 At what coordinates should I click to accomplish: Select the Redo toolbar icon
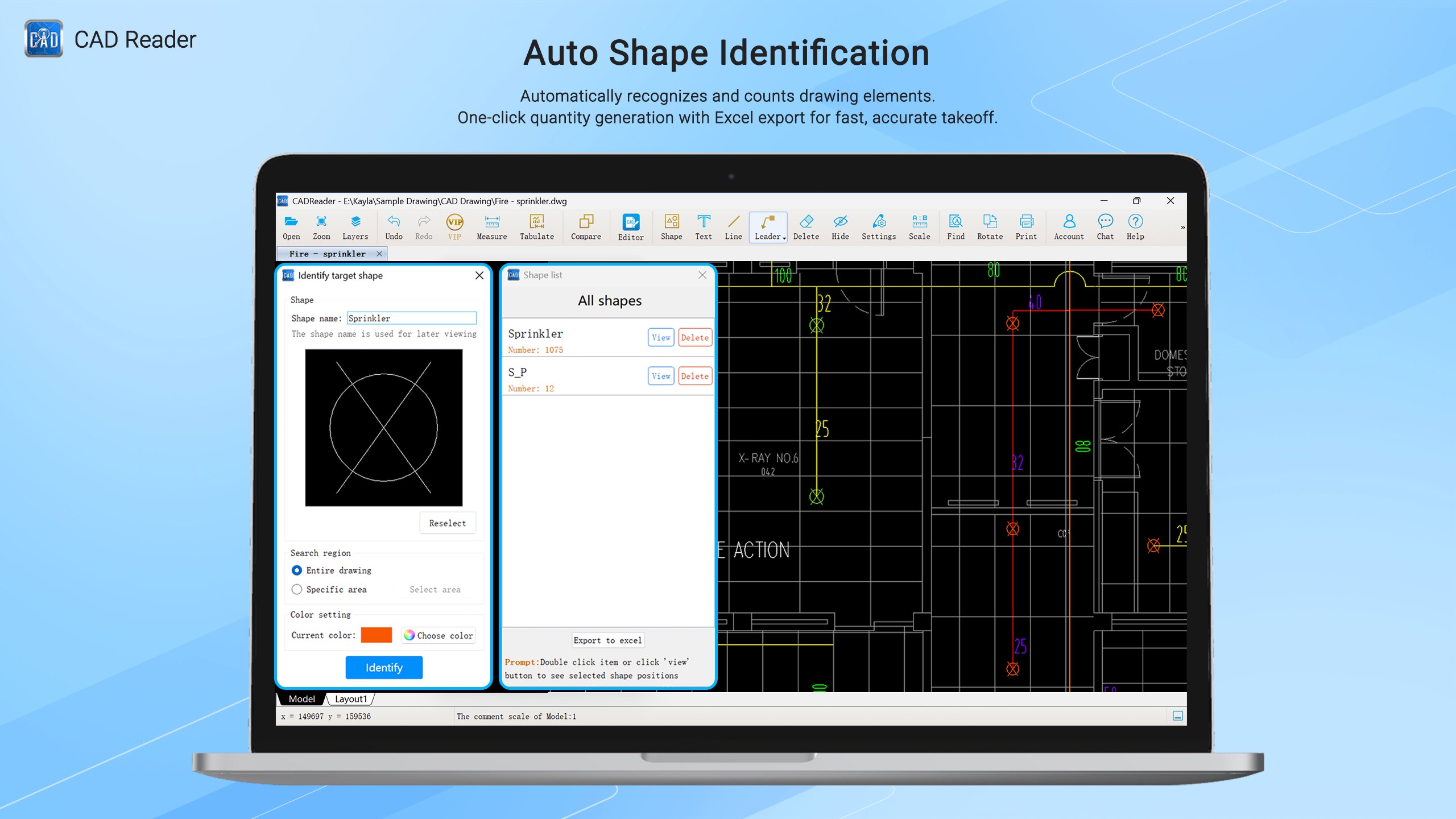point(424,227)
